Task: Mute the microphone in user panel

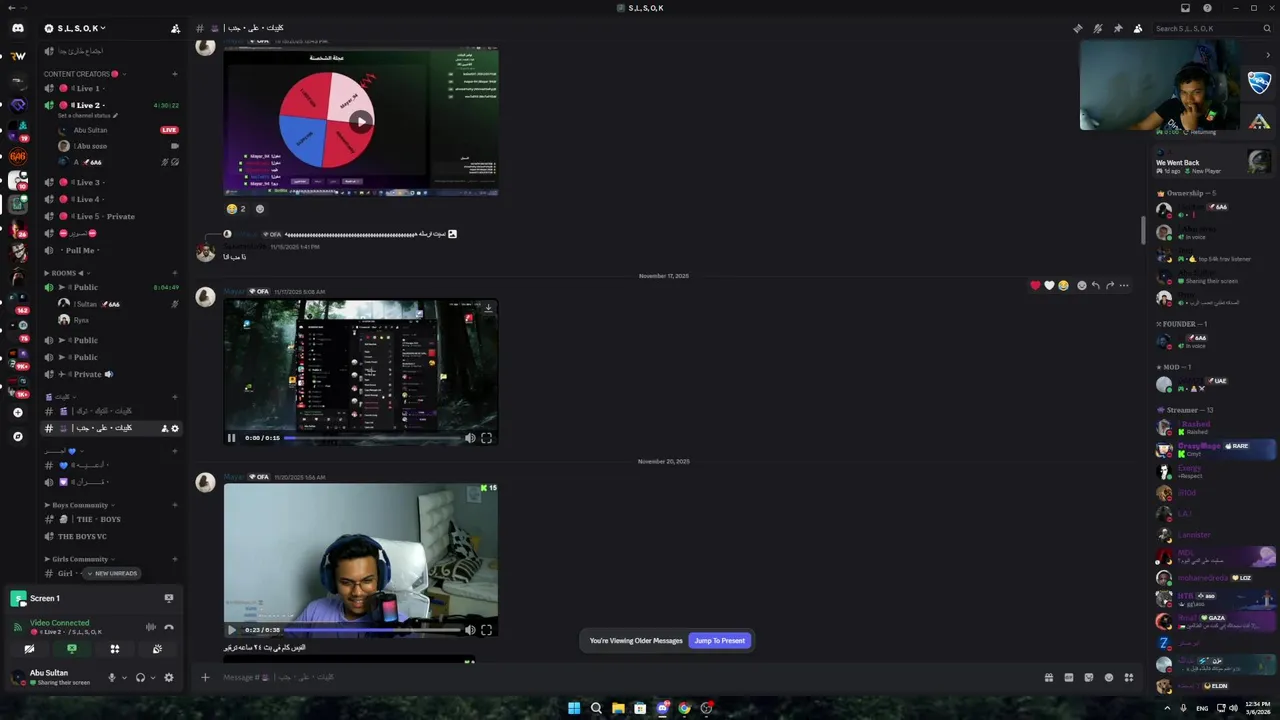Action: coord(112,677)
